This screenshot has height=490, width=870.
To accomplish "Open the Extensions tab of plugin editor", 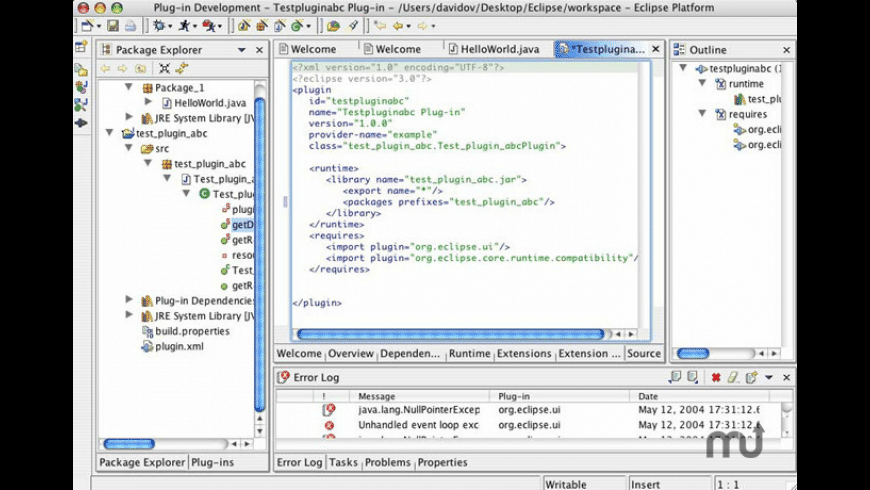I will click(524, 353).
